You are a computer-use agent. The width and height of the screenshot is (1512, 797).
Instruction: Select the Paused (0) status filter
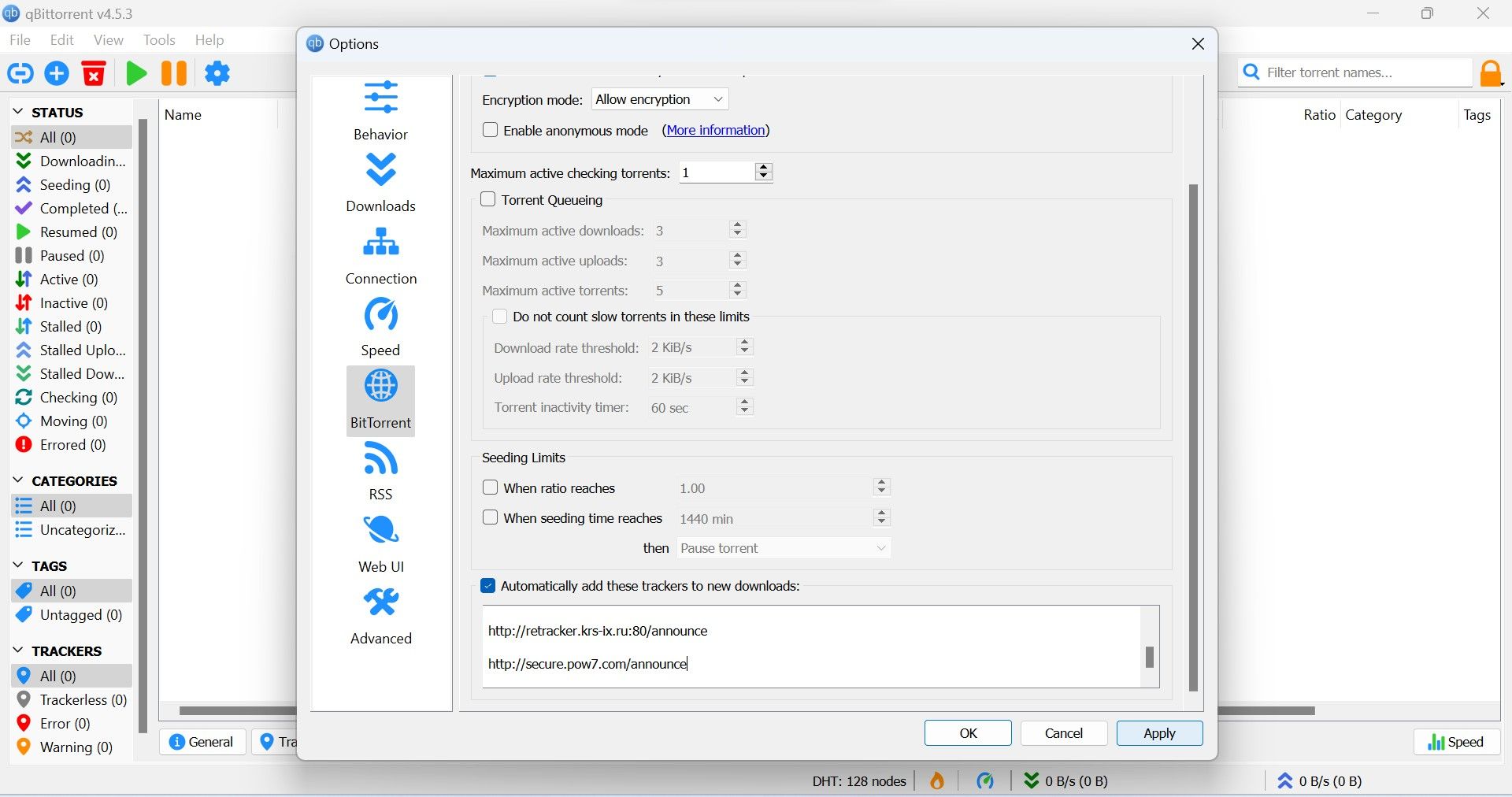(x=72, y=255)
